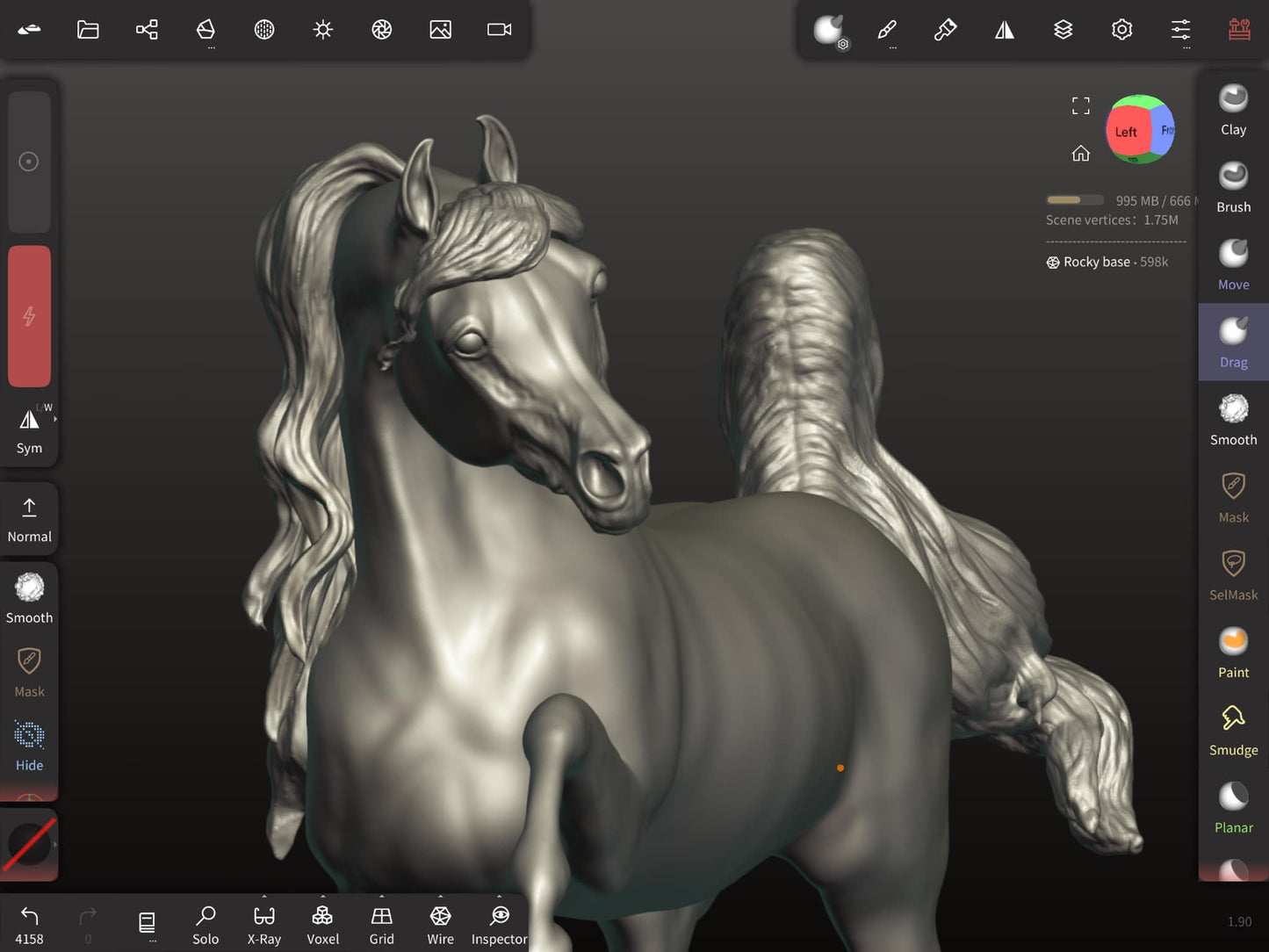1269x952 pixels.
Task: Select the Move tool
Action: coord(1233,264)
